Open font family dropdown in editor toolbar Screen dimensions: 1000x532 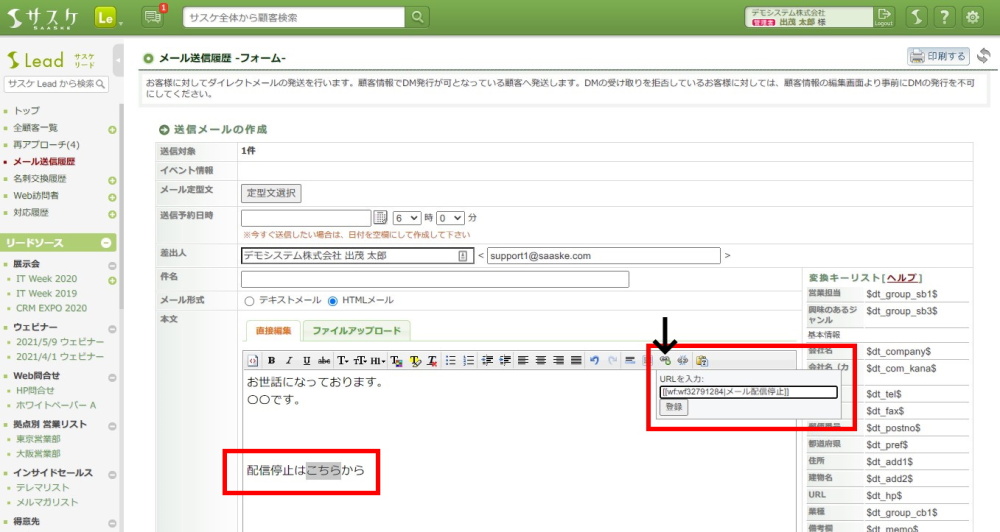(342, 360)
